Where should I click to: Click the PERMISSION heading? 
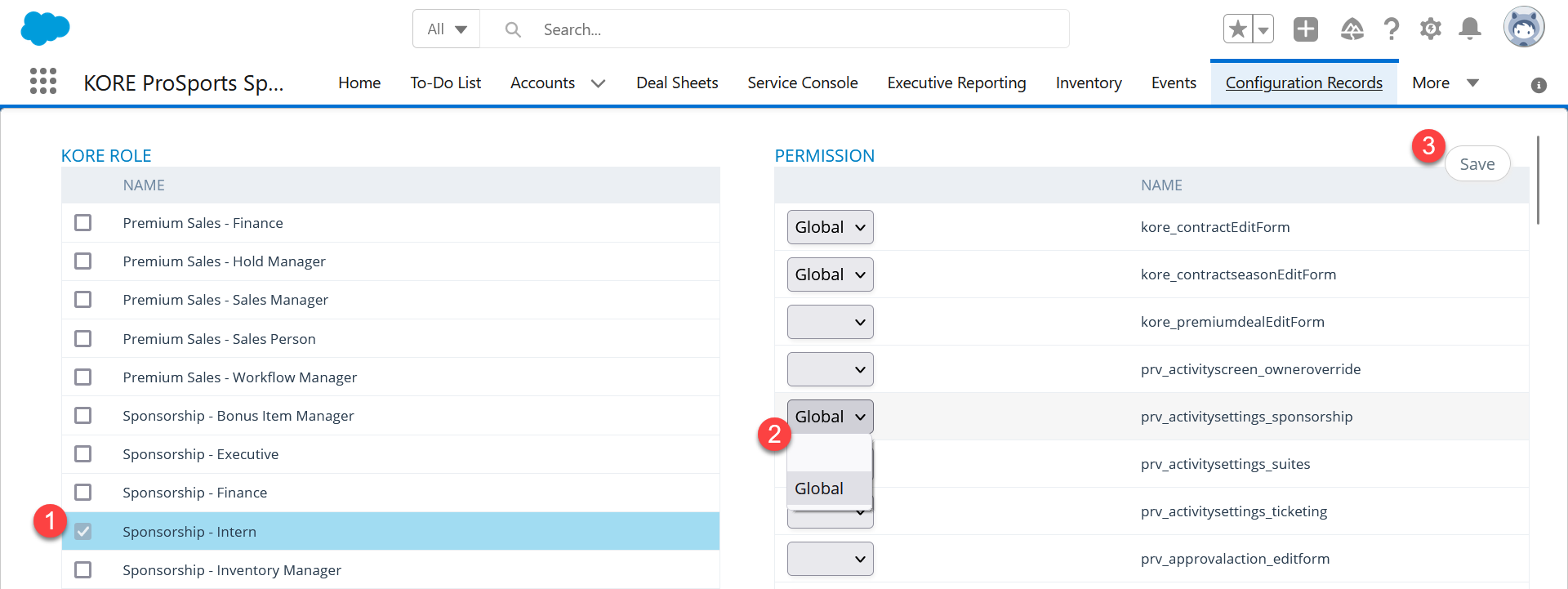click(x=825, y=155)
